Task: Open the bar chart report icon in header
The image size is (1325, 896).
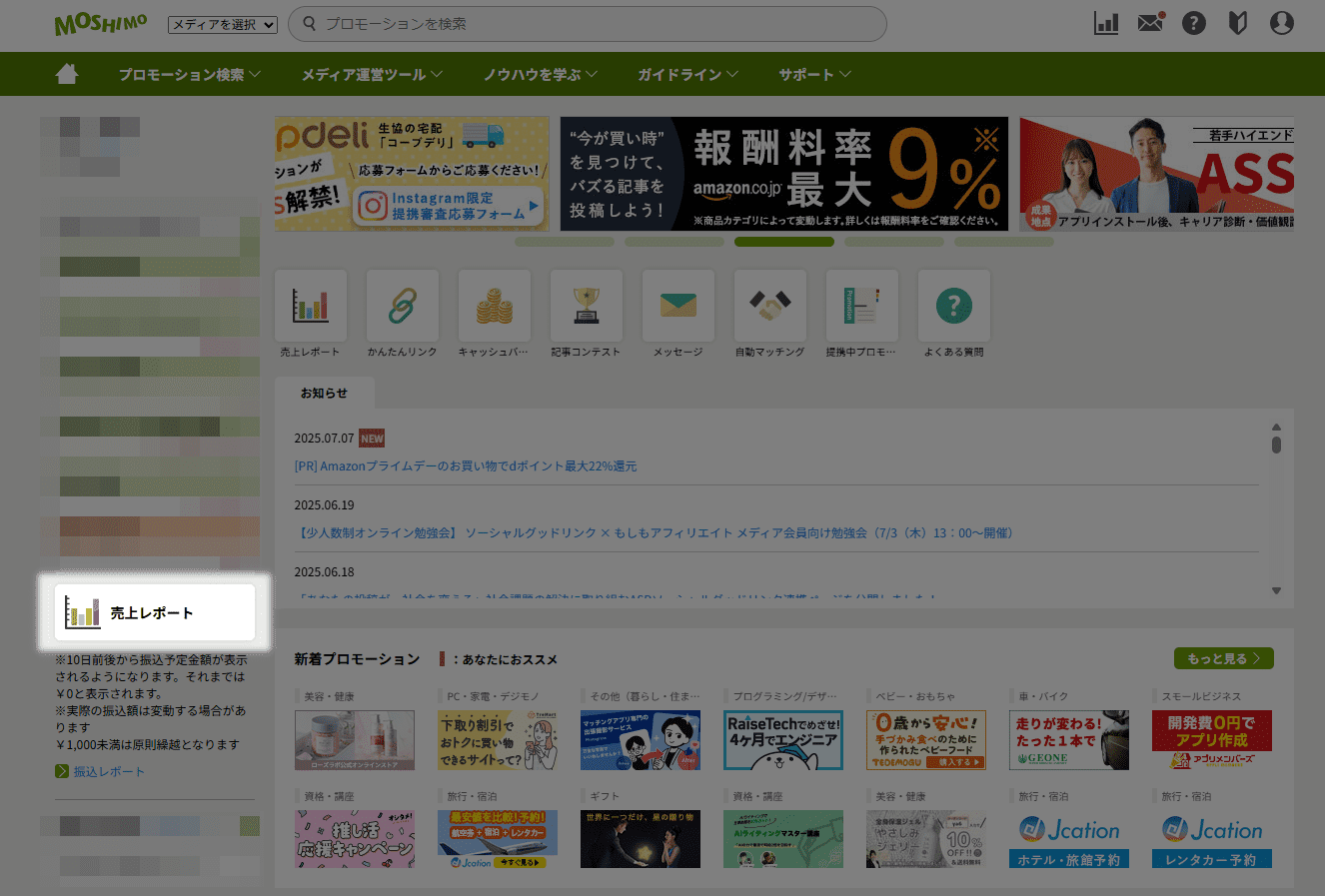Action: pos(1106,23)
